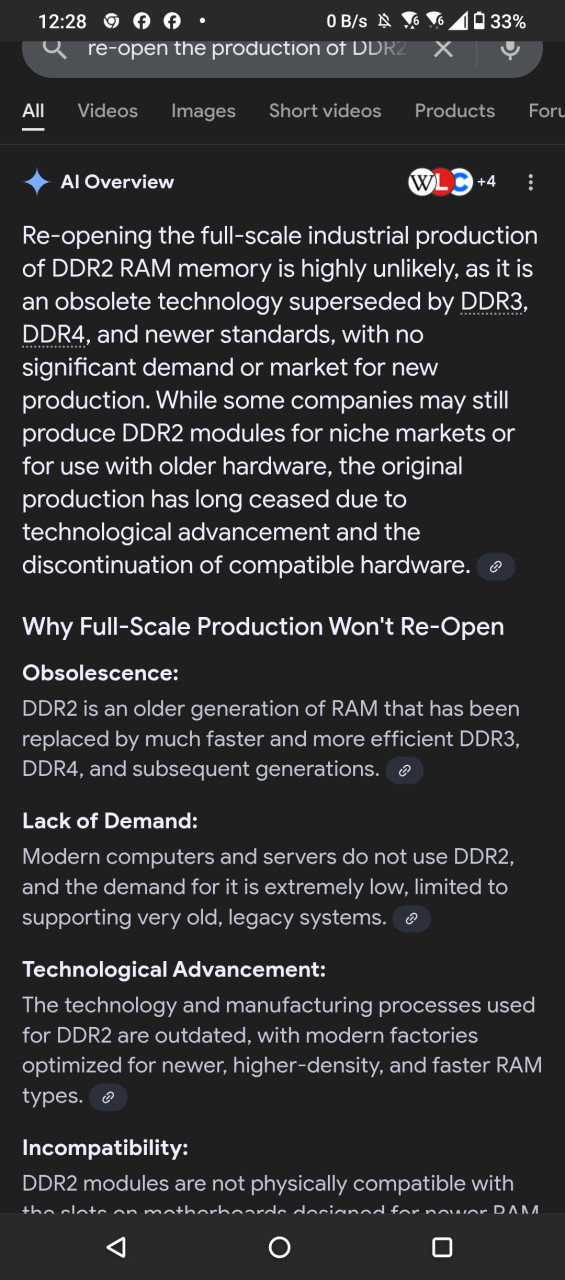Open source link chip under Lack of Demand
Viewport: 565px width, 1280px height.
411,918
